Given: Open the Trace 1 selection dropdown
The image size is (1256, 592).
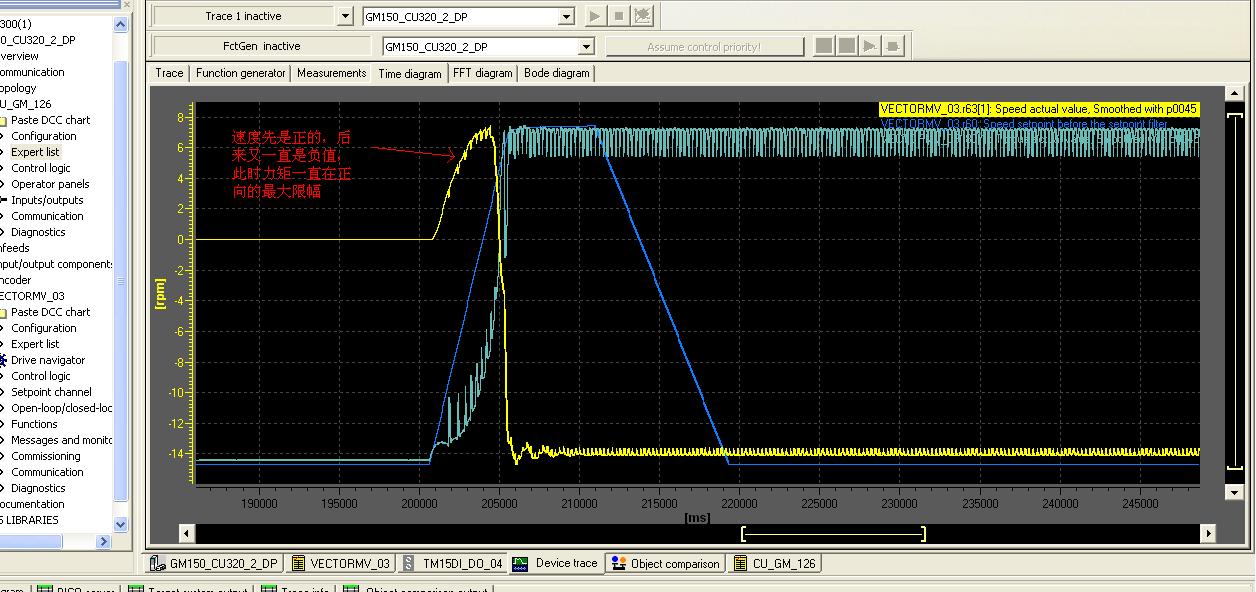Looking at the screenshot, I should pyautogui.click(x=346, y=16).
